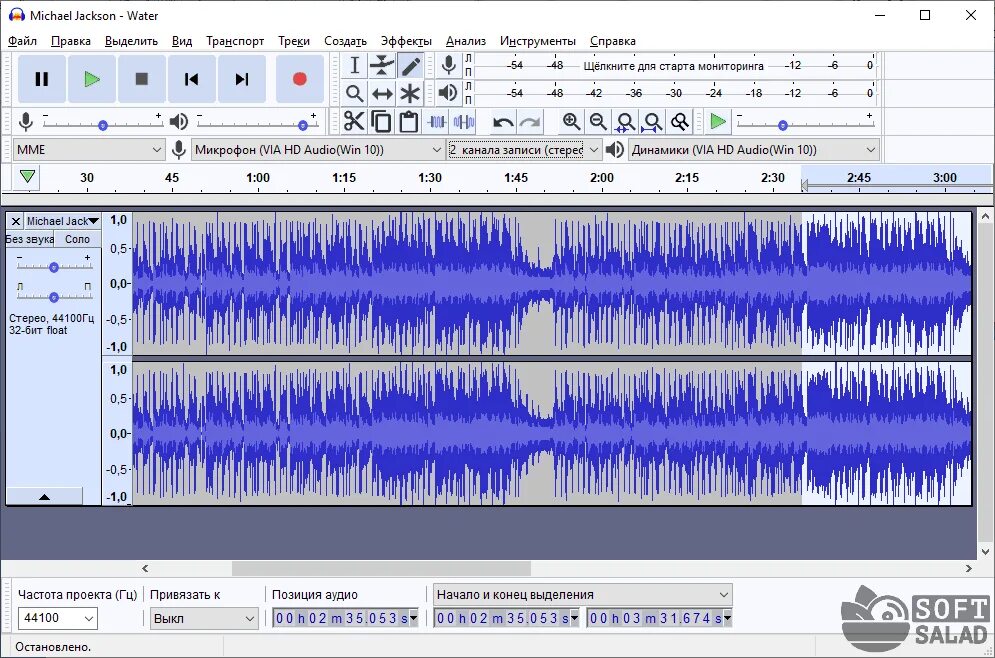Click the play-at-speed slider handle

[x=782, y=125]
